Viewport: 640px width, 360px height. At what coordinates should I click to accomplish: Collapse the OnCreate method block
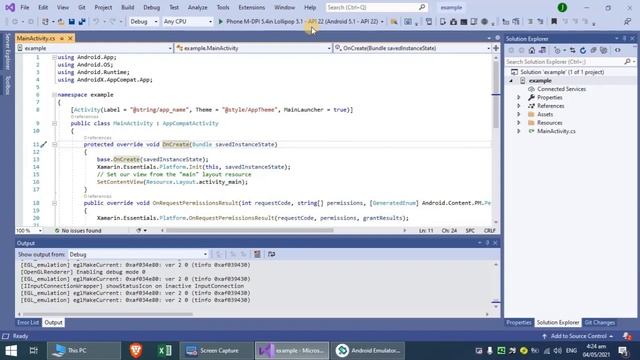point(54,144)
